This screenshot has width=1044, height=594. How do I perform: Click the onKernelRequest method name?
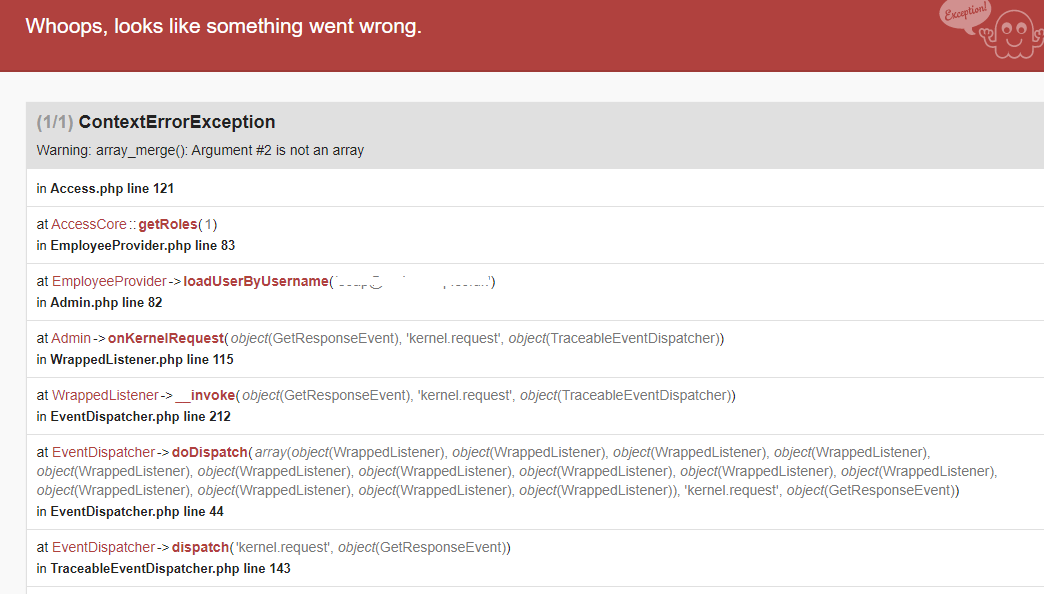click(165, 338)
